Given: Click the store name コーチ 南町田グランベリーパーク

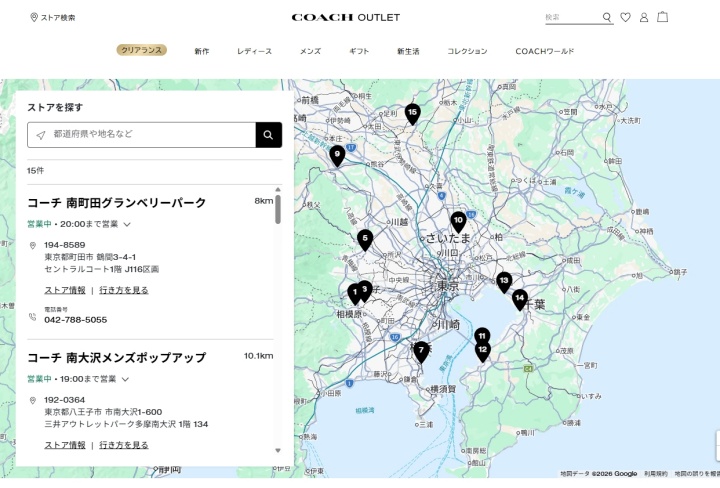Looking at the screenshot, I should click(117, 202).
